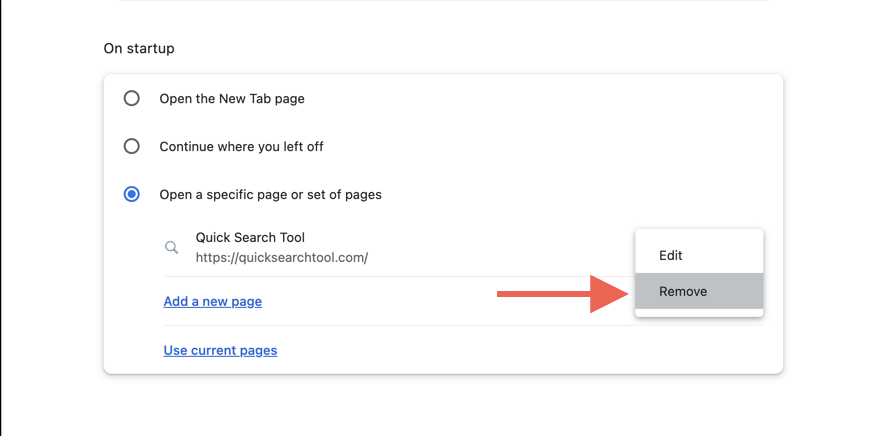This screenshot has height=436, width=894.
Task: Click the red arrow's triangular head
Action: 607,293
